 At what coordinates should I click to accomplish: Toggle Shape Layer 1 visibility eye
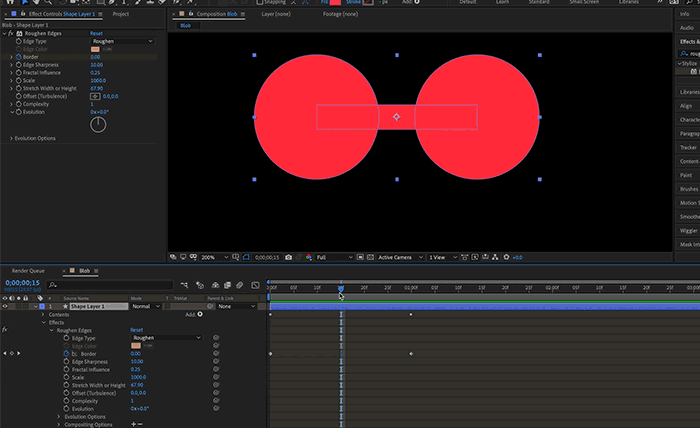coord(6,306)
